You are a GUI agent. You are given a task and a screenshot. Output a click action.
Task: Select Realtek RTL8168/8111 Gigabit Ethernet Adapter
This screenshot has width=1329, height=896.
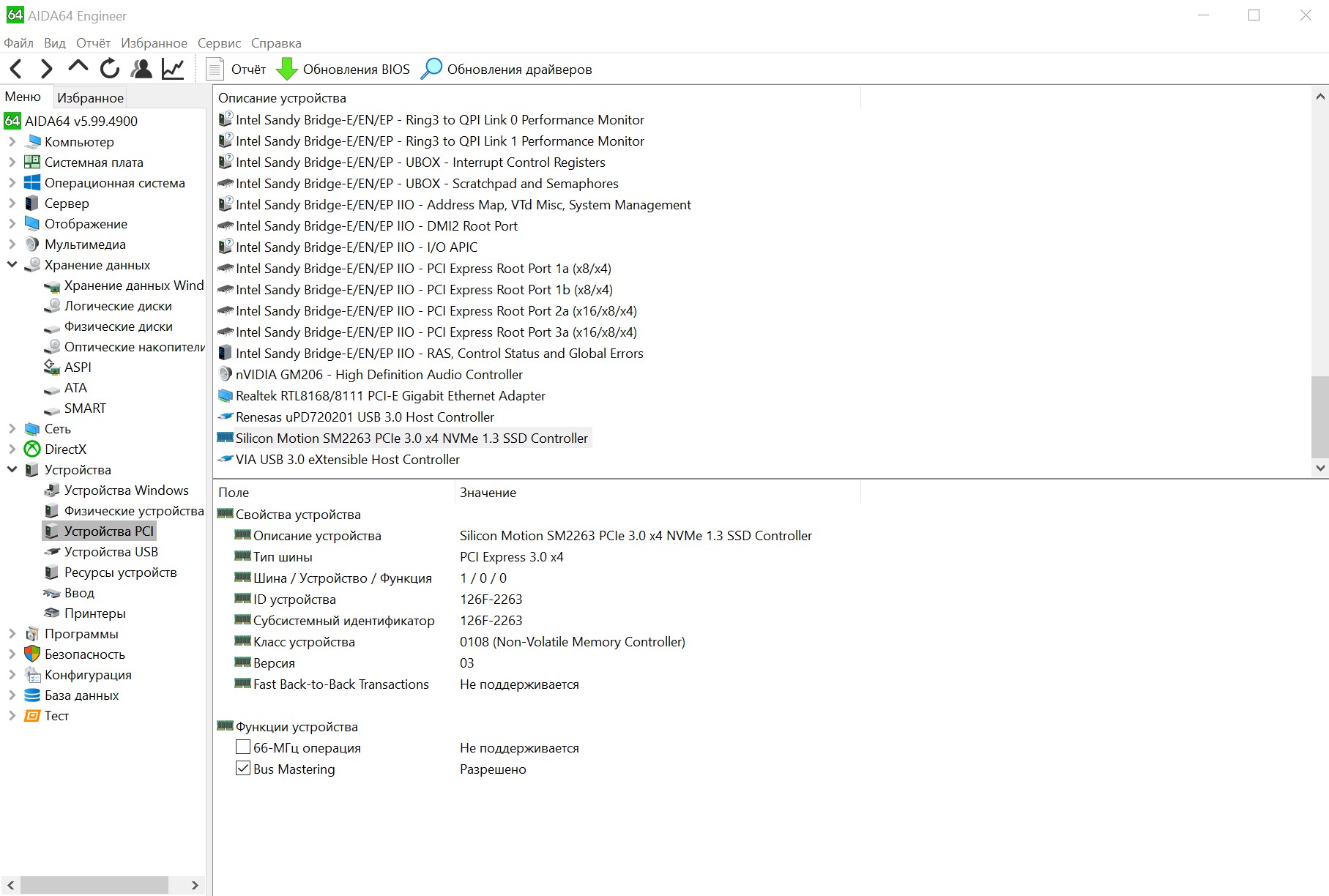(390, 396)
